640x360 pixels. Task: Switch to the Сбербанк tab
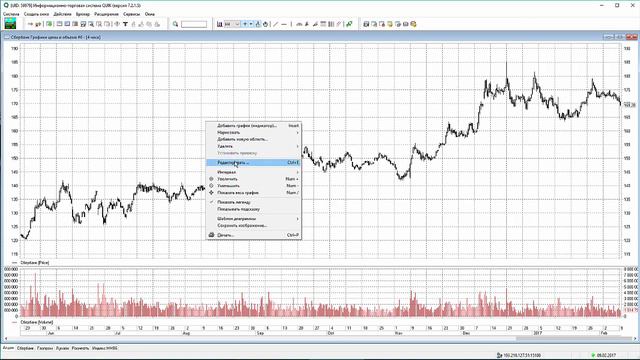click(x=25, y=348)
